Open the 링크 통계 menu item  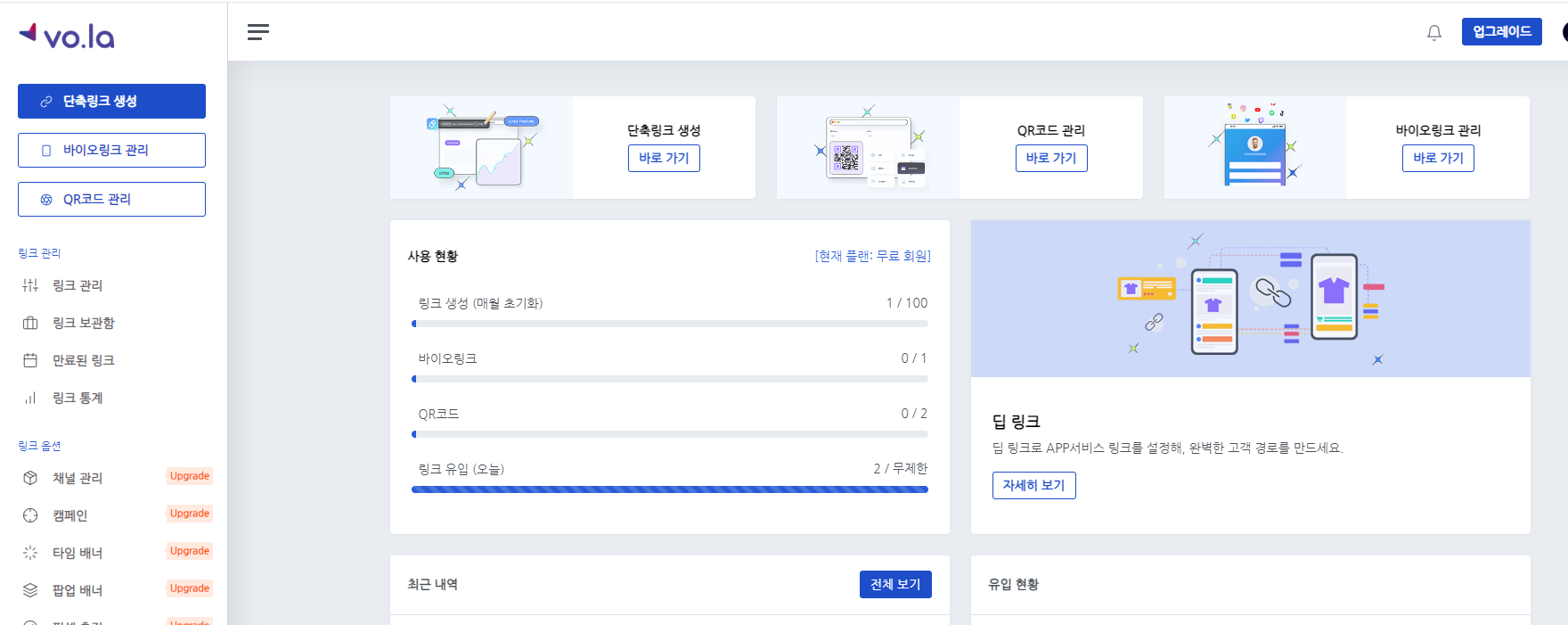(x=78, y=398)
